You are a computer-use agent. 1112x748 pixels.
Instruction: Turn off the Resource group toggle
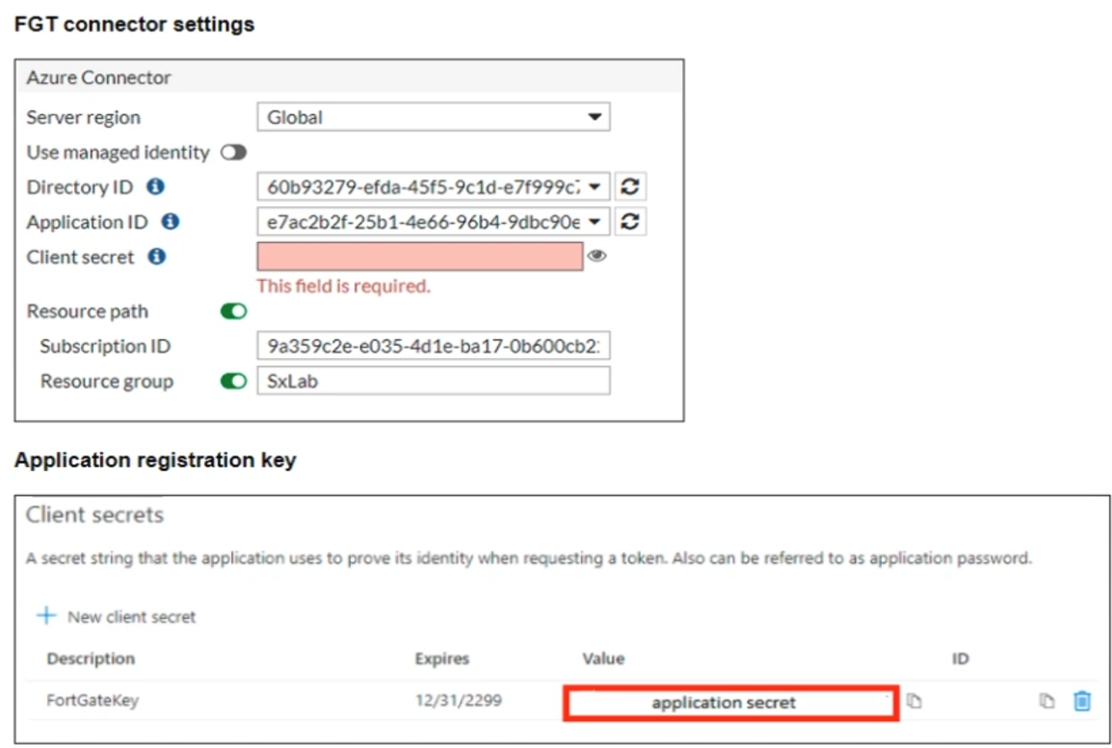pos(233,382)
